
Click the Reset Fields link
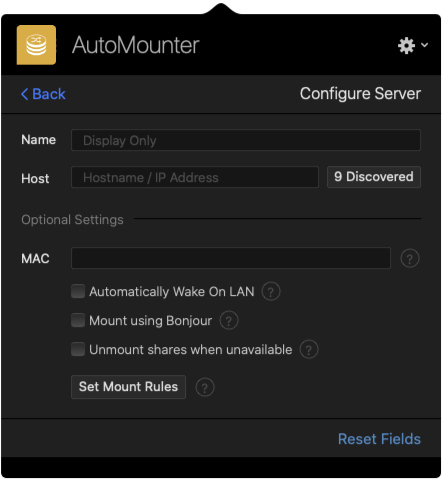tap(379, 439)
